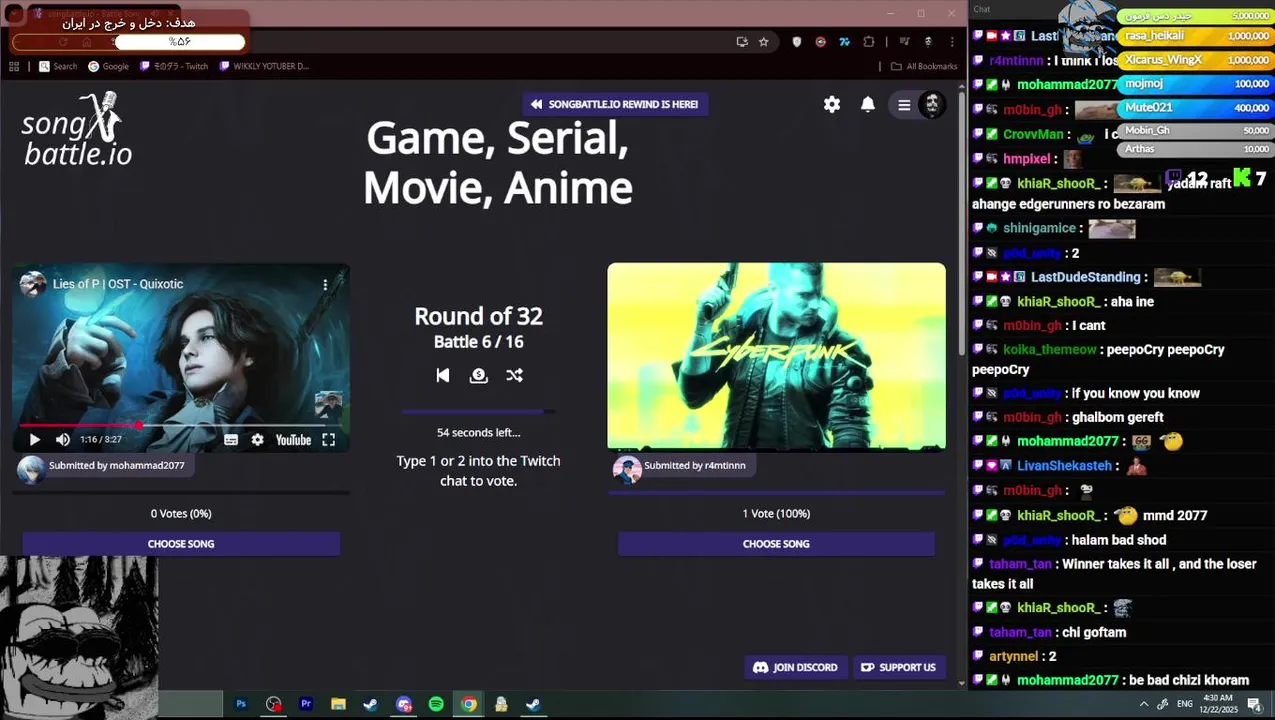Open Premiere Pro from the taskbar
The height and width of the screenshot is (720, 1275).
[x=306, y=704]
